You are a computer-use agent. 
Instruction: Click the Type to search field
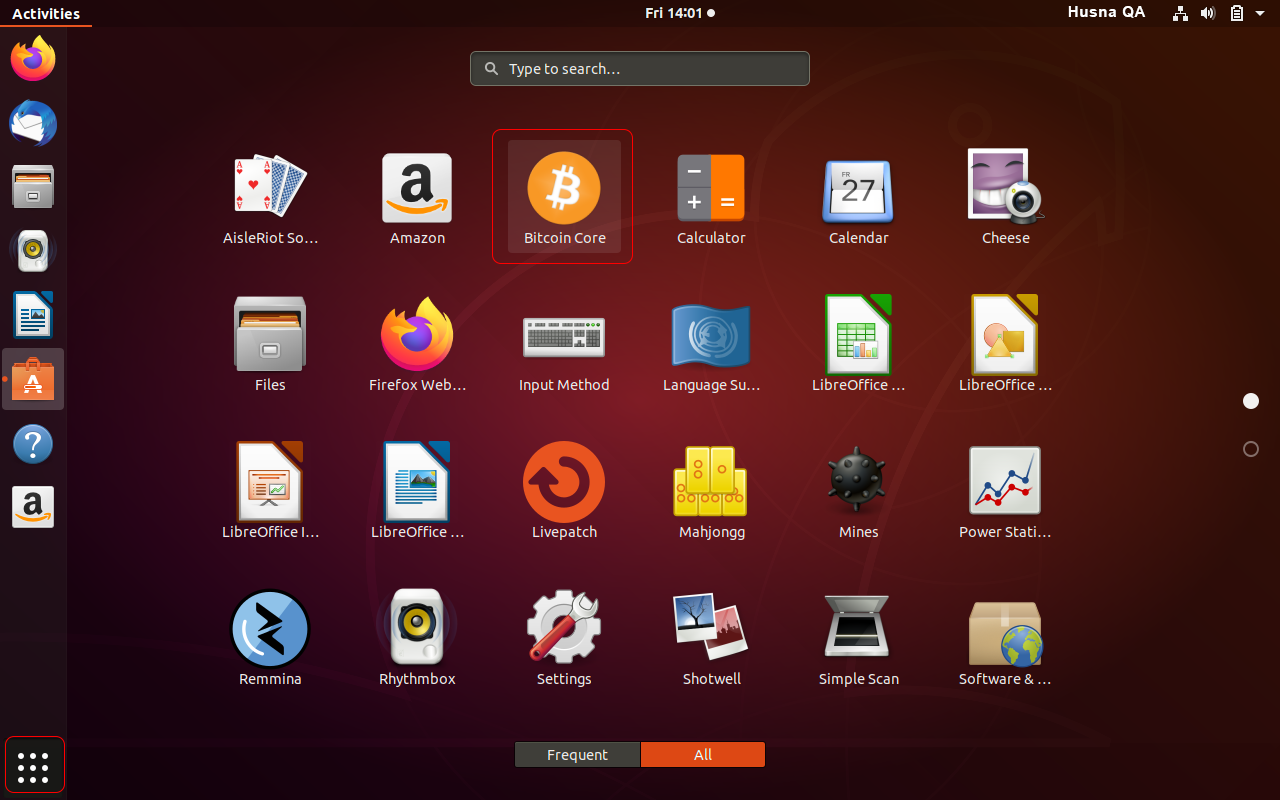point(640,69)
